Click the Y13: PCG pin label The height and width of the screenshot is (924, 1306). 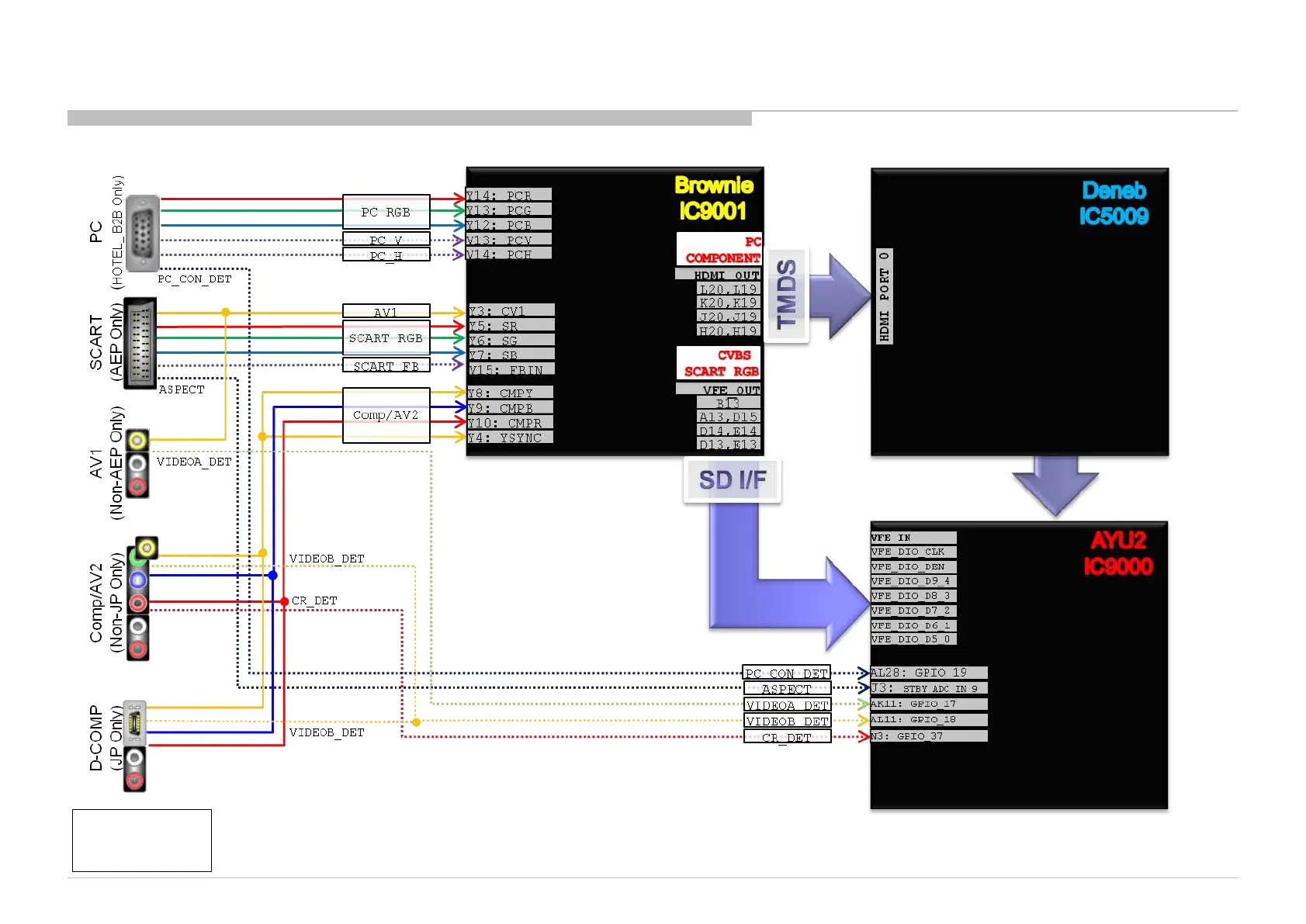point(509,209)
